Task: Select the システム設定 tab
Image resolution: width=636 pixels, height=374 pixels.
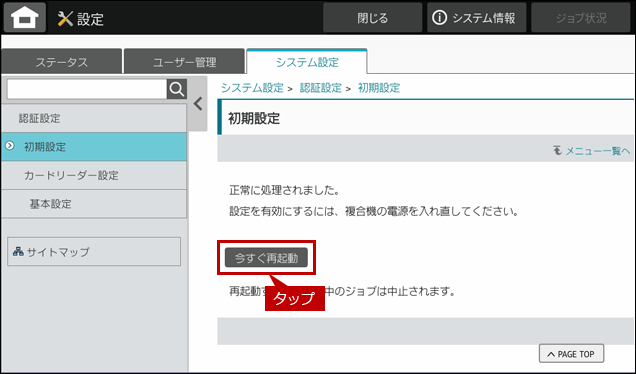Action: 307,62
